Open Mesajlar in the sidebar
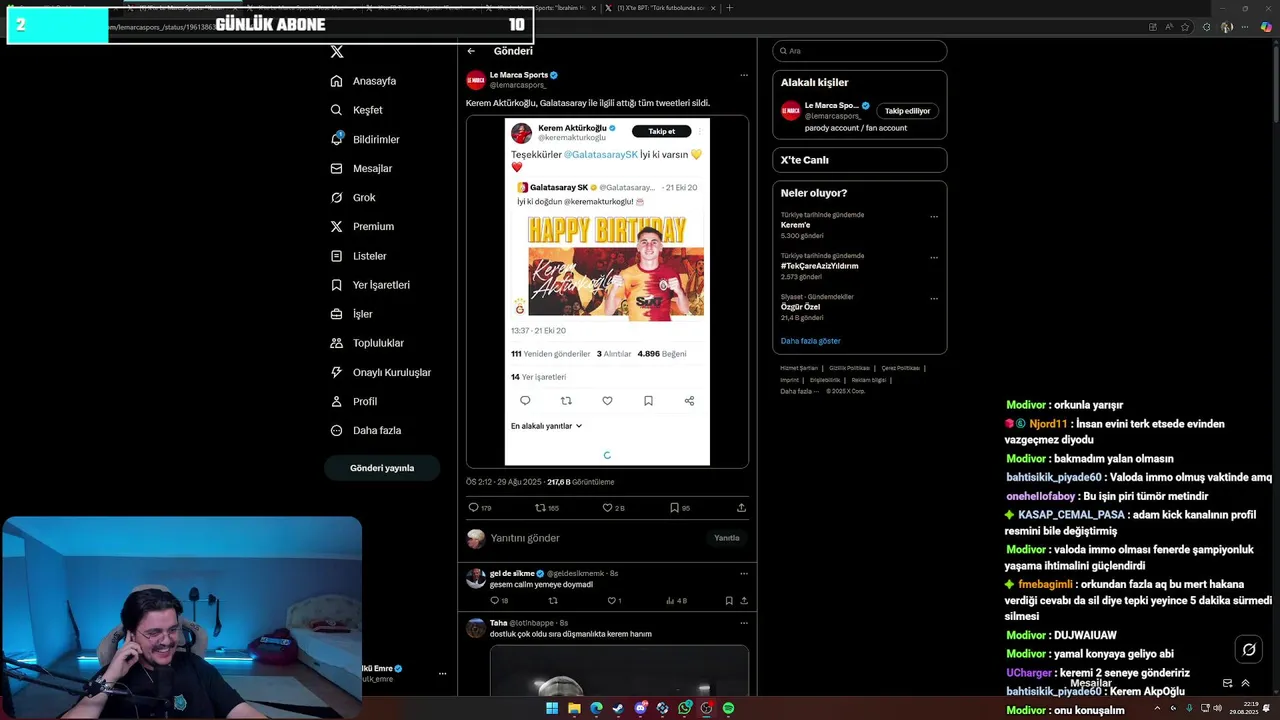Image resolution: width=1280 pixels, height=720 pixels. tap(361, 169)
